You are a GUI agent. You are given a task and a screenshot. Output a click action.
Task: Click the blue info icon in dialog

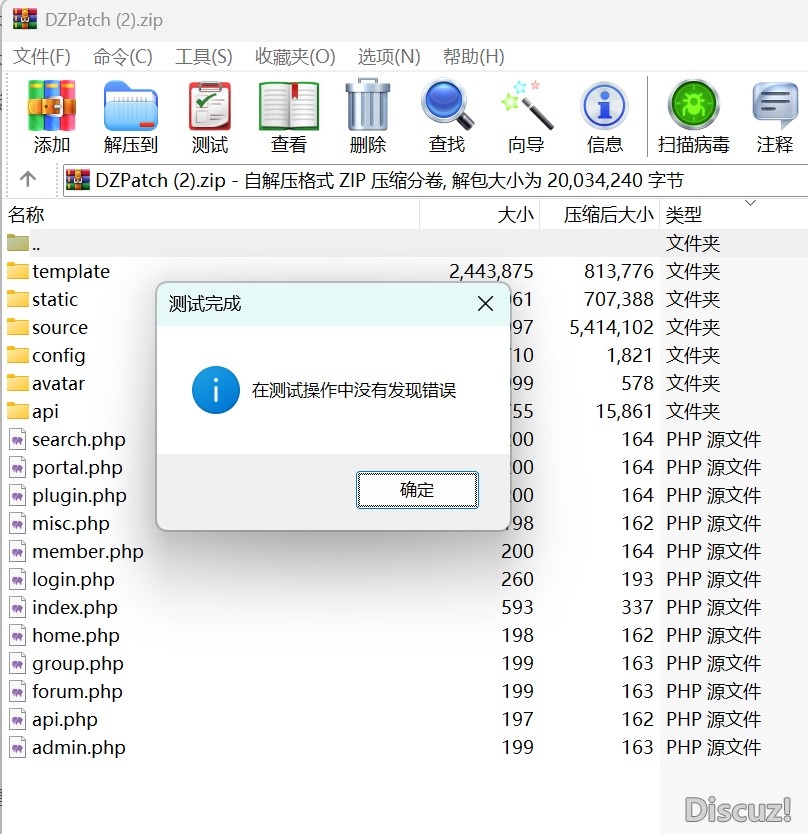click(215, 390)
